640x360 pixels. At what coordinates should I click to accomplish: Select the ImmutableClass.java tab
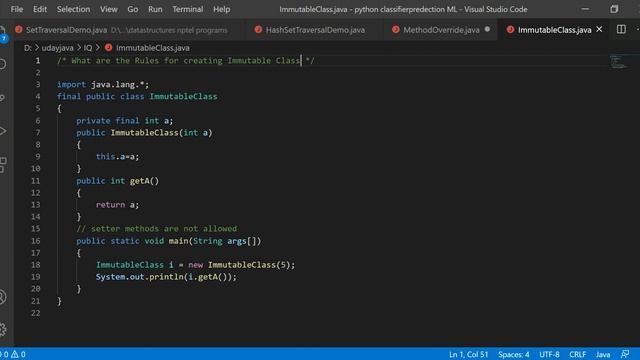pos(554,30)
